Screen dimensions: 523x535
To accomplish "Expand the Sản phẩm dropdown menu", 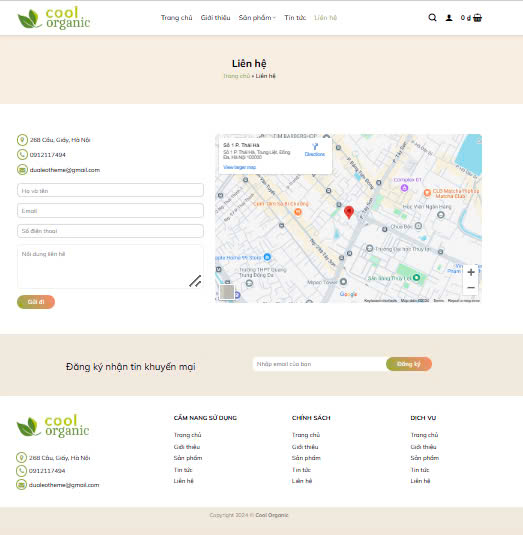I will pos(257,18).
